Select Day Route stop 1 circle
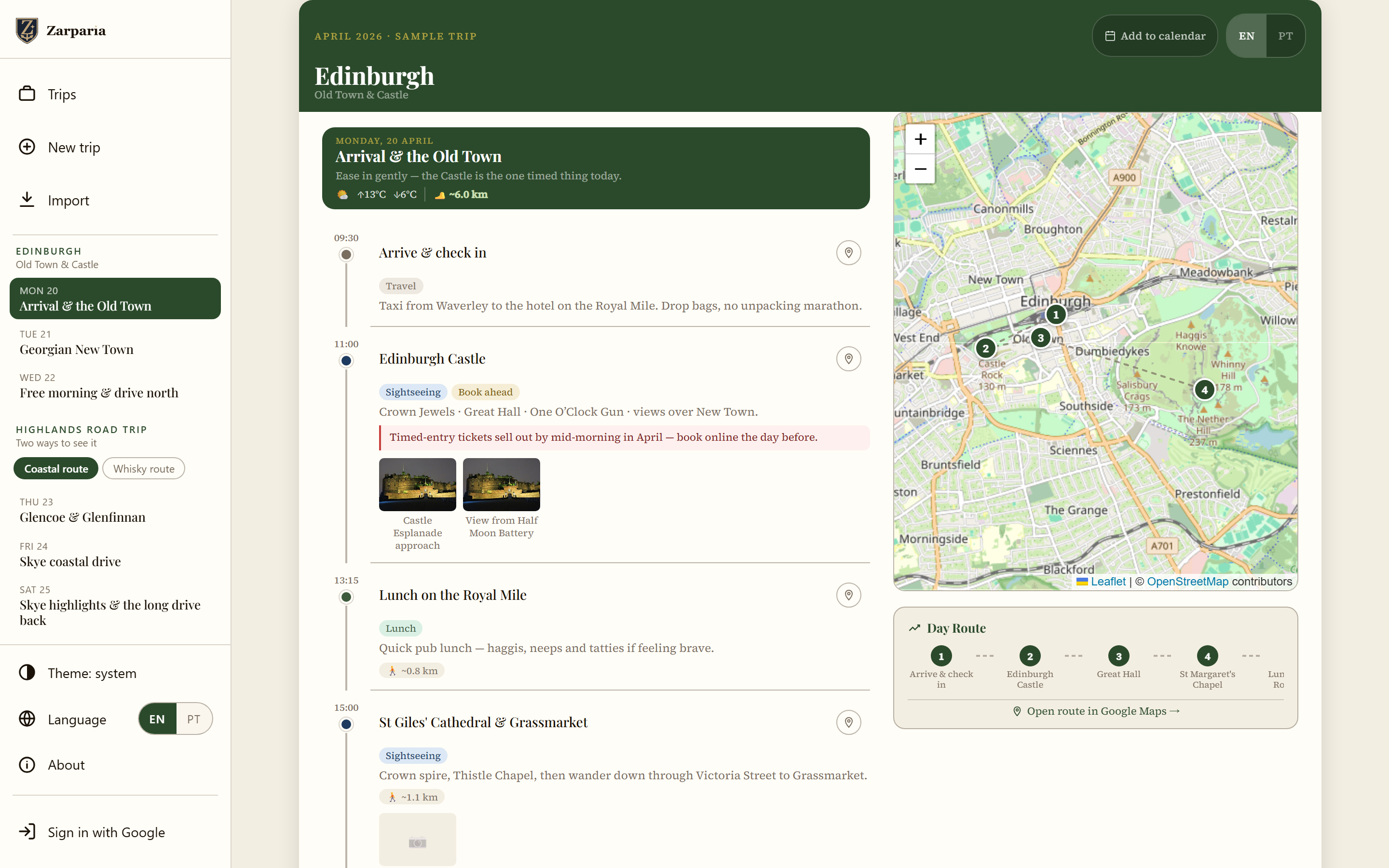The height and width of the screenshot is (868, 1389). pos(941,656)
